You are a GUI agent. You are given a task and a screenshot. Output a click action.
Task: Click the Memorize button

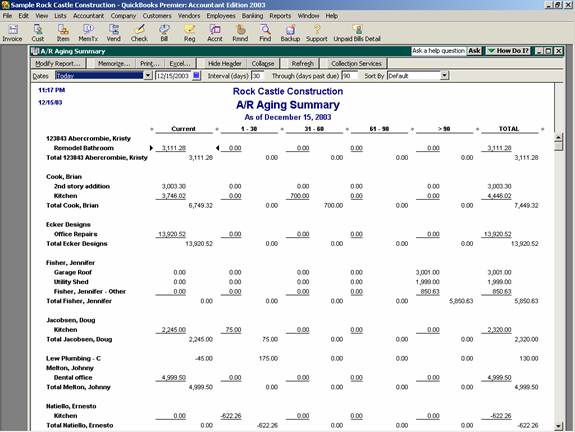tap(114, 63)
